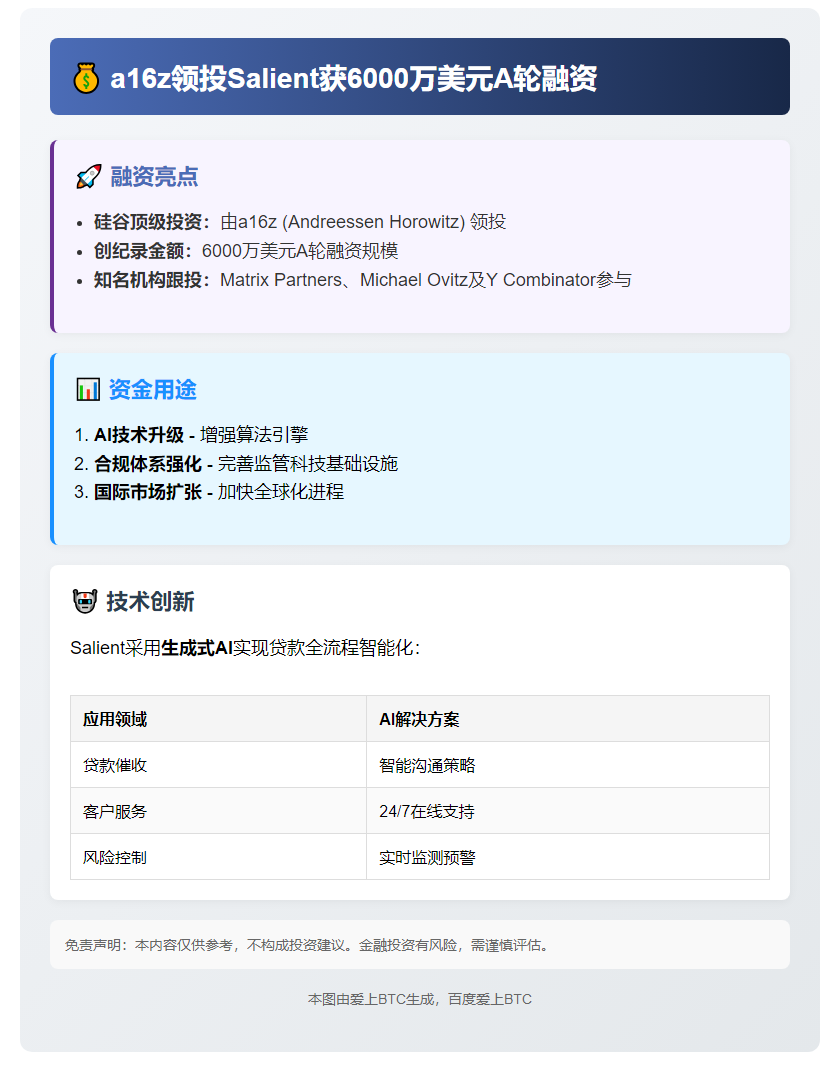Click the bar chart icon beside 资金用途
The width and height of the screenshot is (840, 1084).
click(x=88, y=390)
